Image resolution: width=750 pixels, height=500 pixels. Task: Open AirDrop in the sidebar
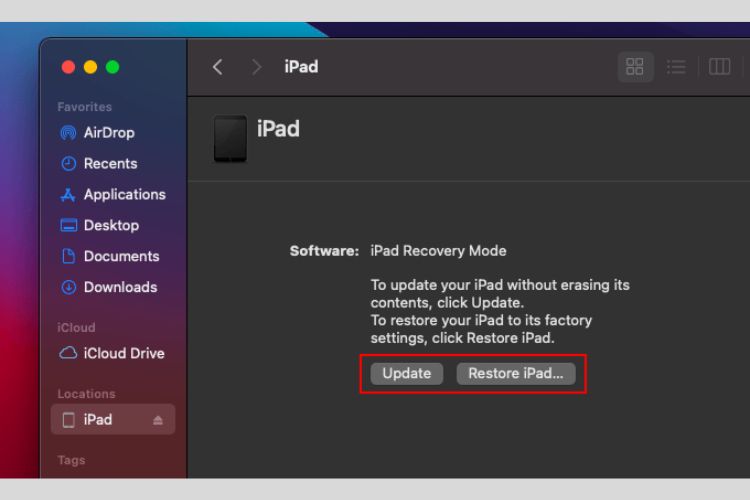pos(108,133)
